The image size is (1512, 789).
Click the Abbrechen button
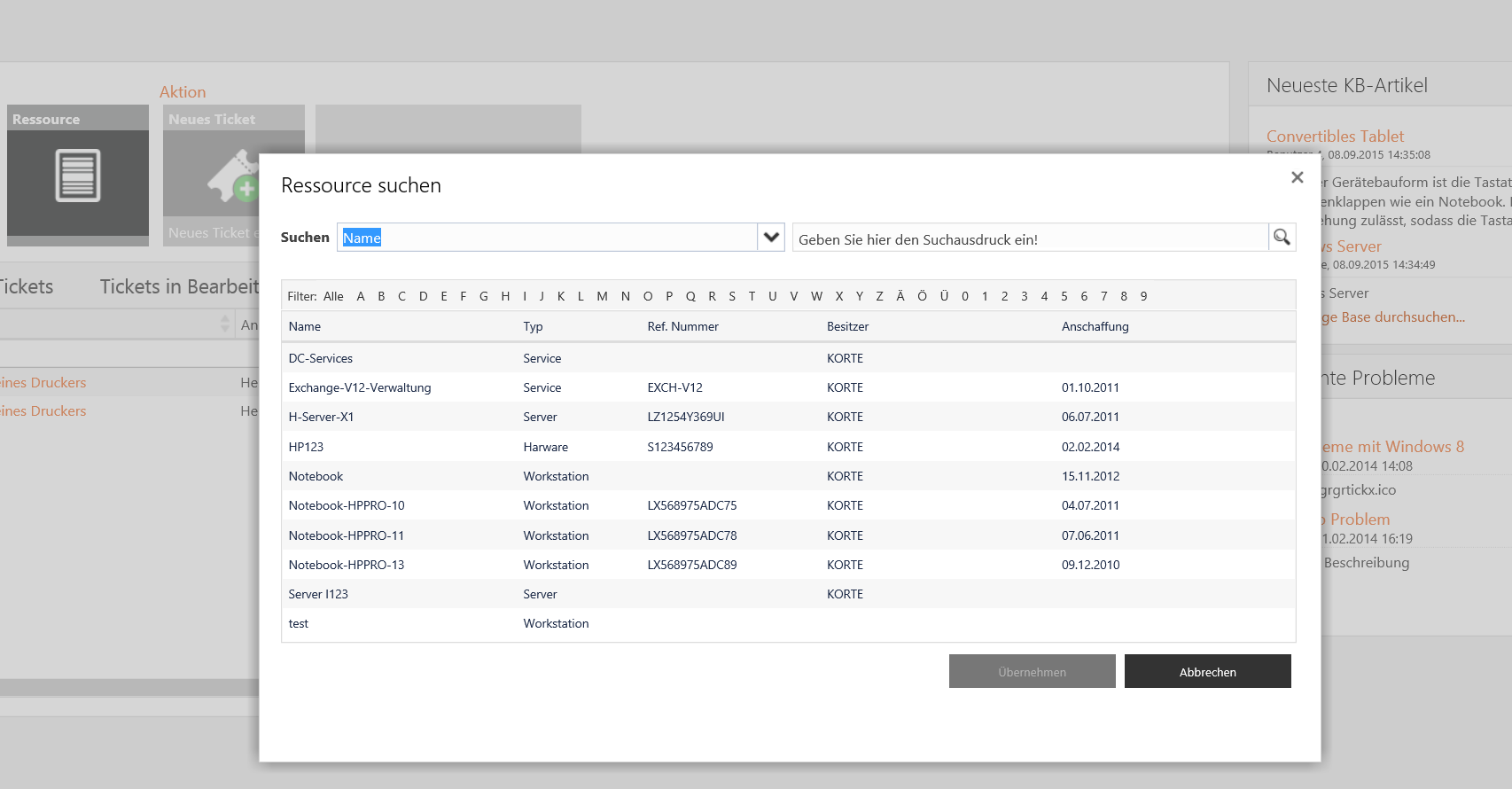pyautogui.click(x=1207, y=671)
